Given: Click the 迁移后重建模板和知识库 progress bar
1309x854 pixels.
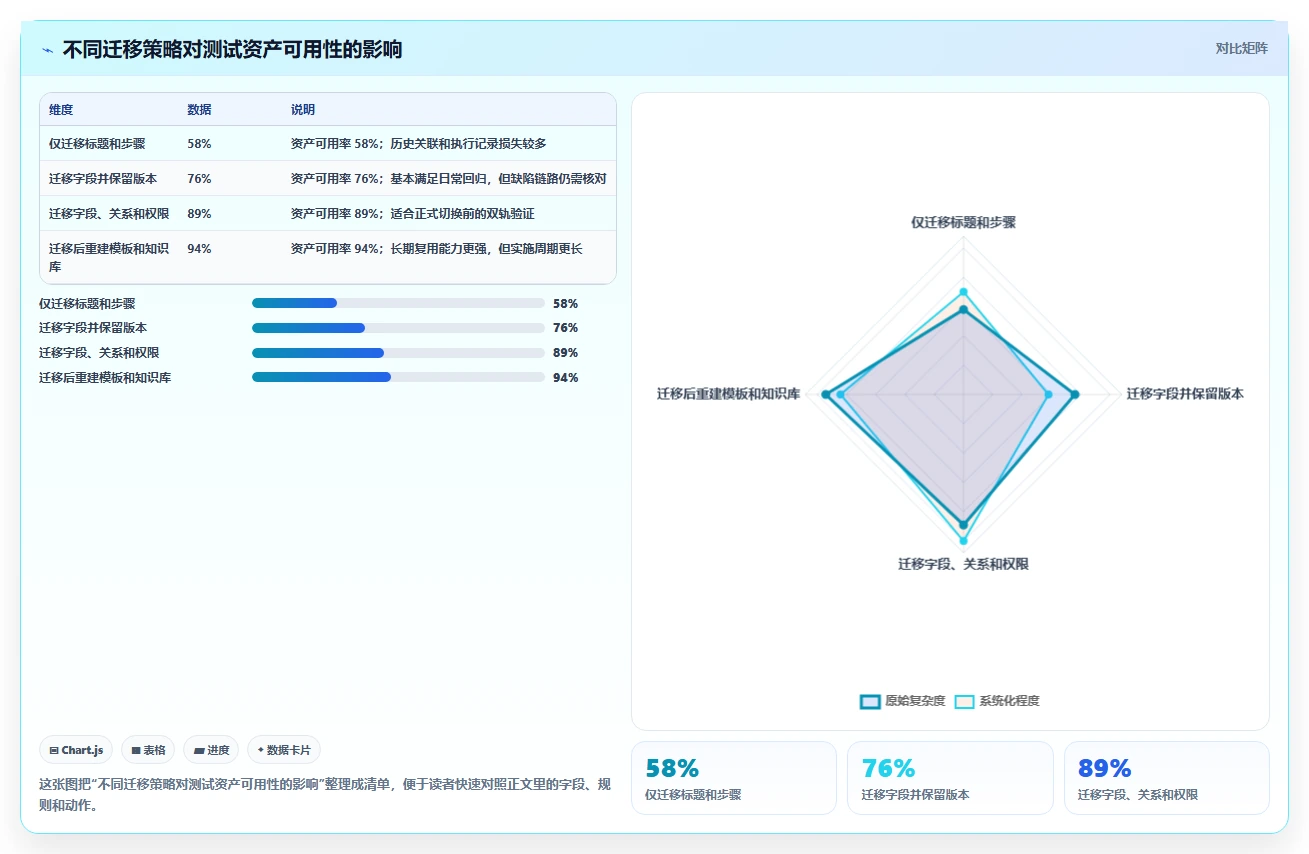Looking at the screenshot, I should (x=398, y=377).
